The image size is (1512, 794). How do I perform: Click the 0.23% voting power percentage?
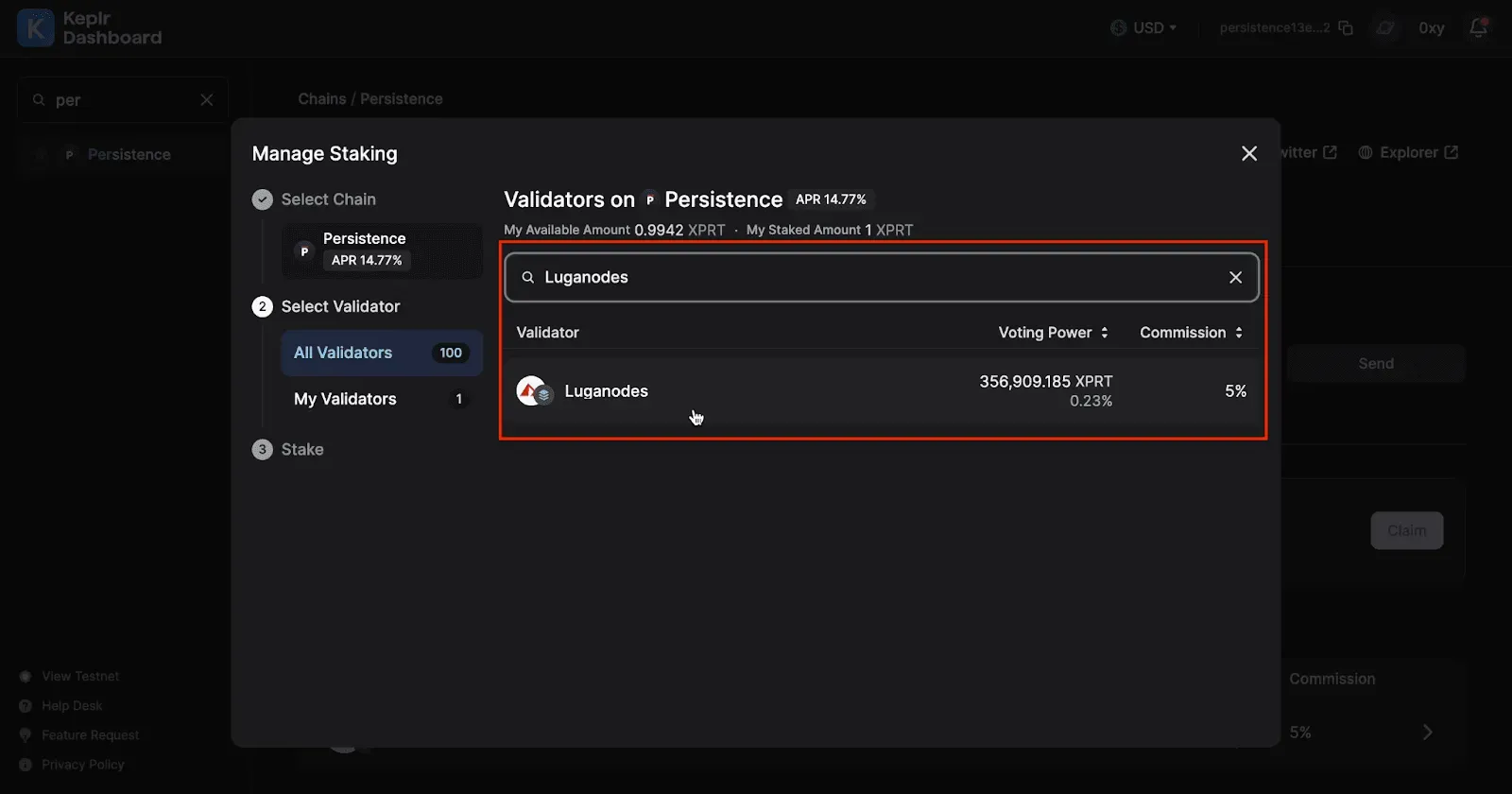[1091, 401]
